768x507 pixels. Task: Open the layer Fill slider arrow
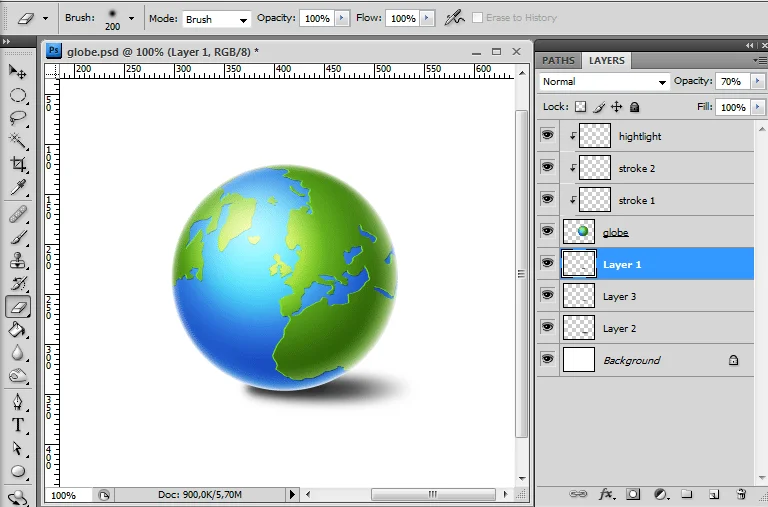coord(758,107)
